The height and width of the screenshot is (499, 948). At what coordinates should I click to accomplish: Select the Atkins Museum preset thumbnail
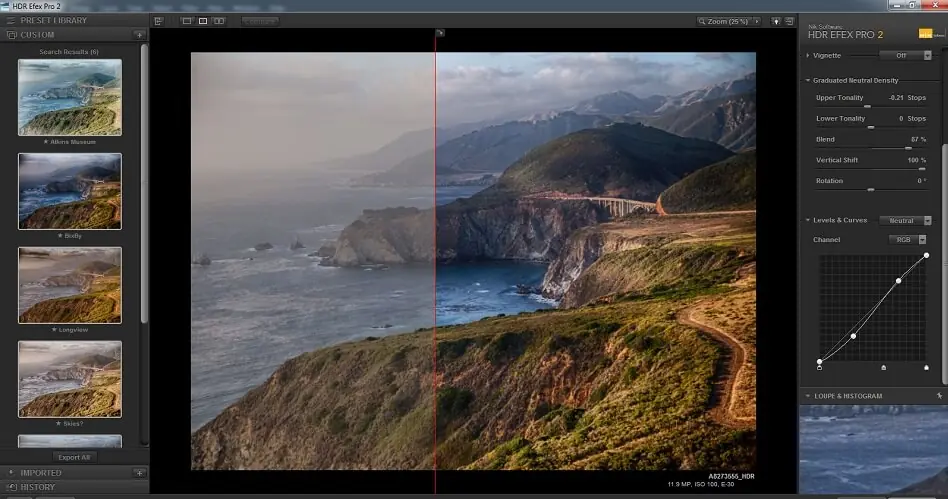[70, 97]
